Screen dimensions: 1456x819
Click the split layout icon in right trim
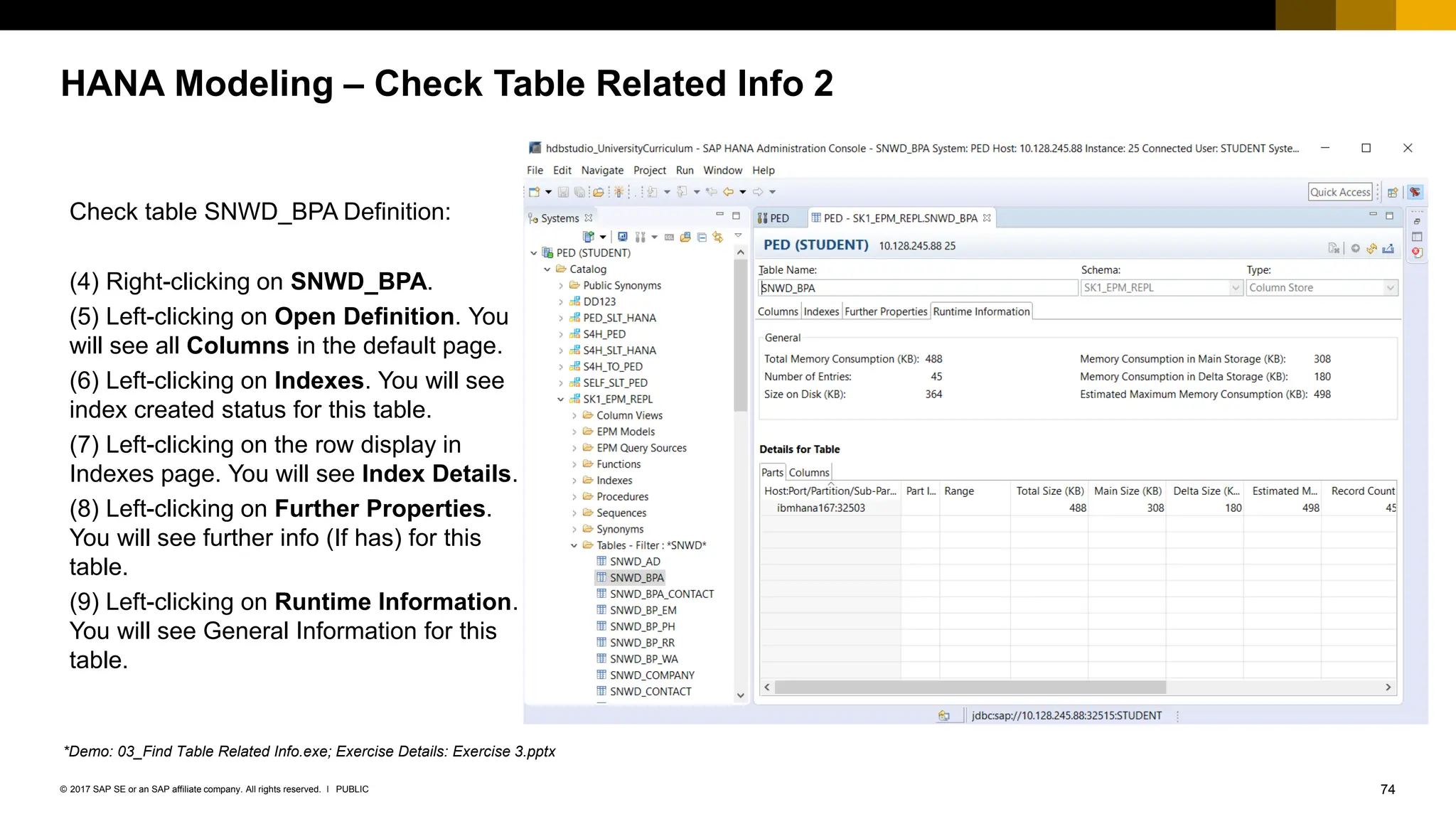click(1417, 237)
